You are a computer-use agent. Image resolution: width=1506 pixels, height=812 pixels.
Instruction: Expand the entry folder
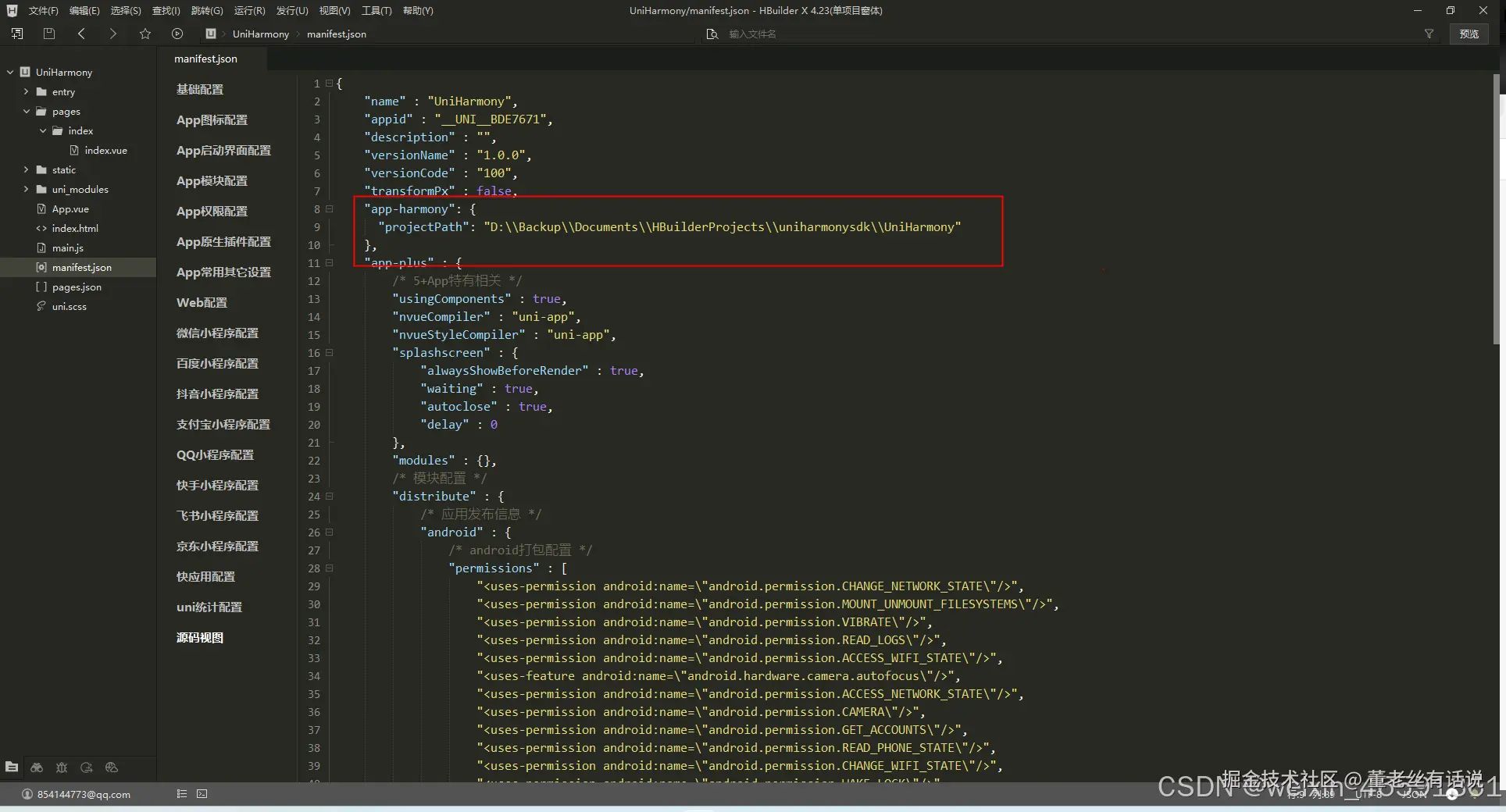26,91
